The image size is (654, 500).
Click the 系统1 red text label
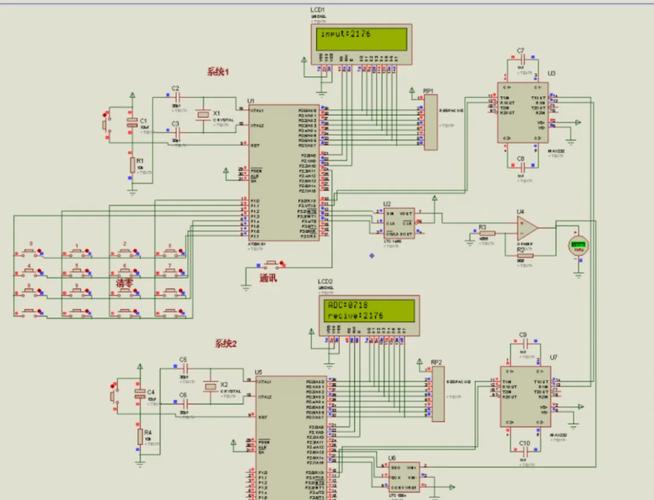coord(218,72)
